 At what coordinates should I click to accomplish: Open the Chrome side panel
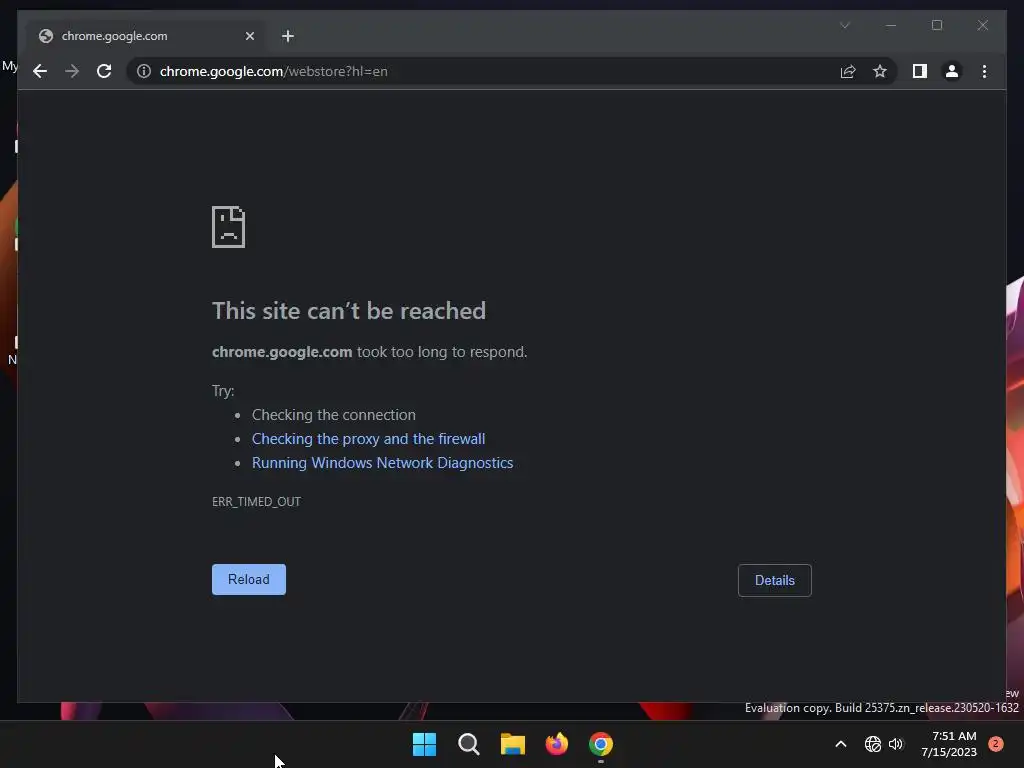tap(920, 71)
